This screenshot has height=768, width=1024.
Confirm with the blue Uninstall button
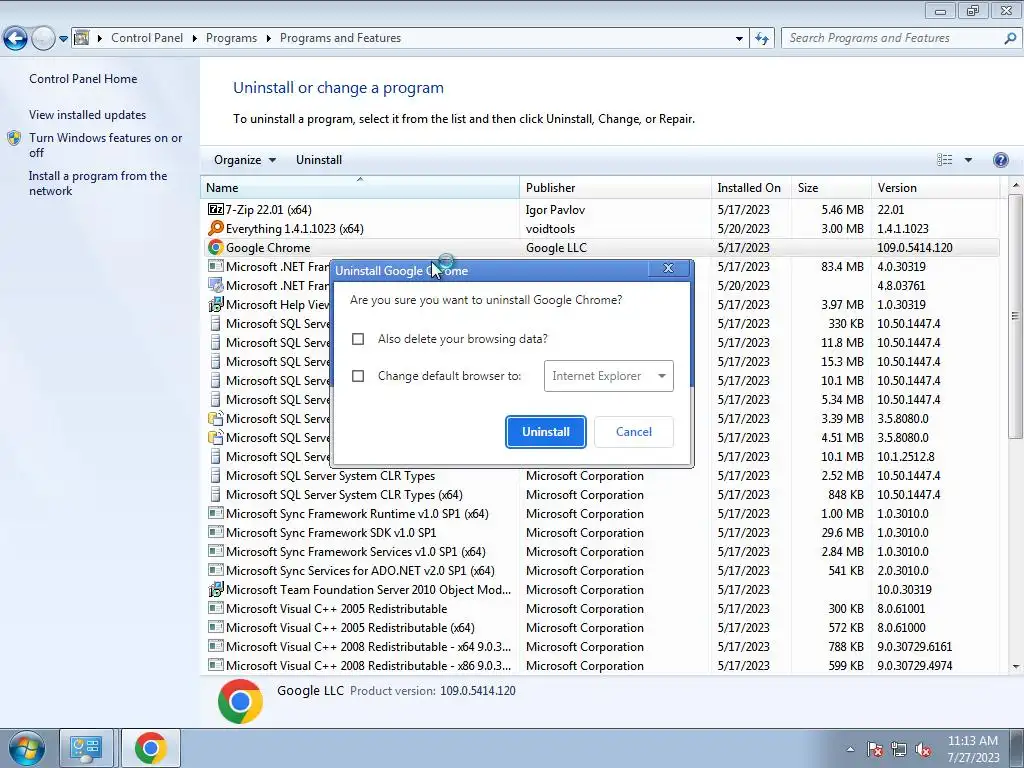pos(546,432)
